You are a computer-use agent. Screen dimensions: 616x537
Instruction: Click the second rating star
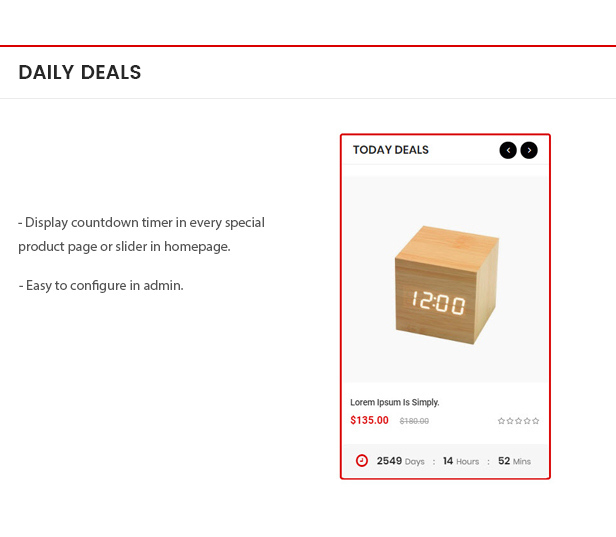click(x=510, y=421)
